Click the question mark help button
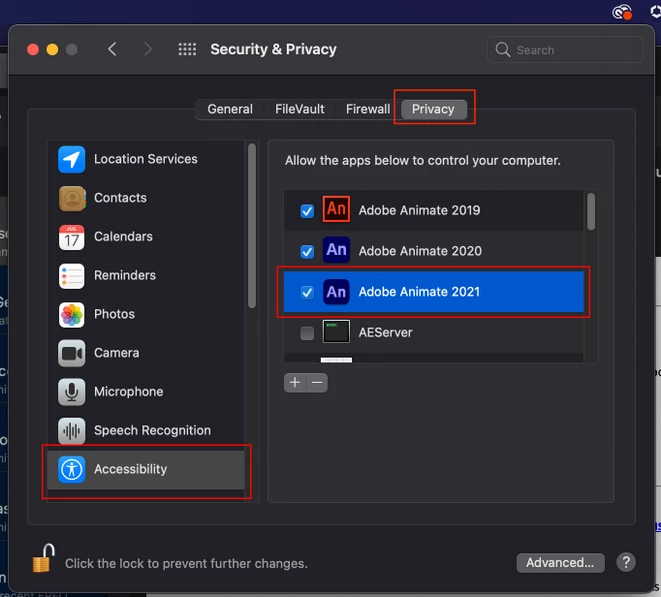Viewport: 661px width, 597px height. click(626, 562)
